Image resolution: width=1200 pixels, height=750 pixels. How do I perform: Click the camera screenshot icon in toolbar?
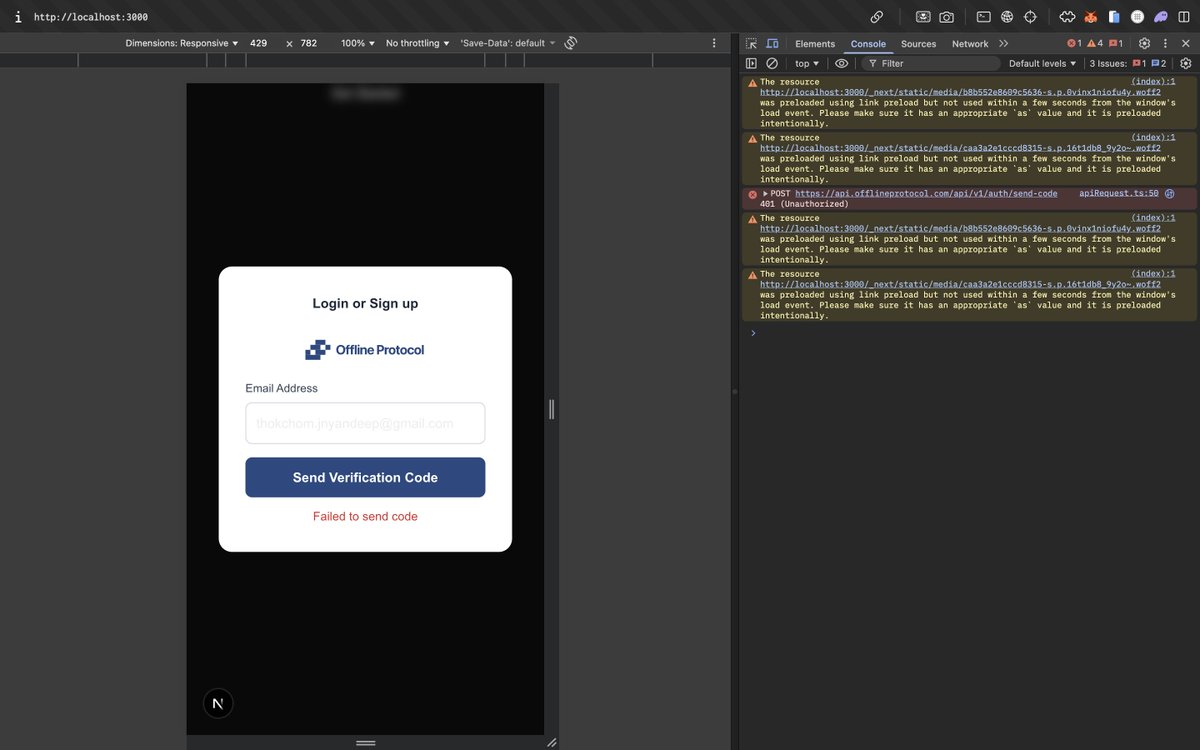coord(946,17)
